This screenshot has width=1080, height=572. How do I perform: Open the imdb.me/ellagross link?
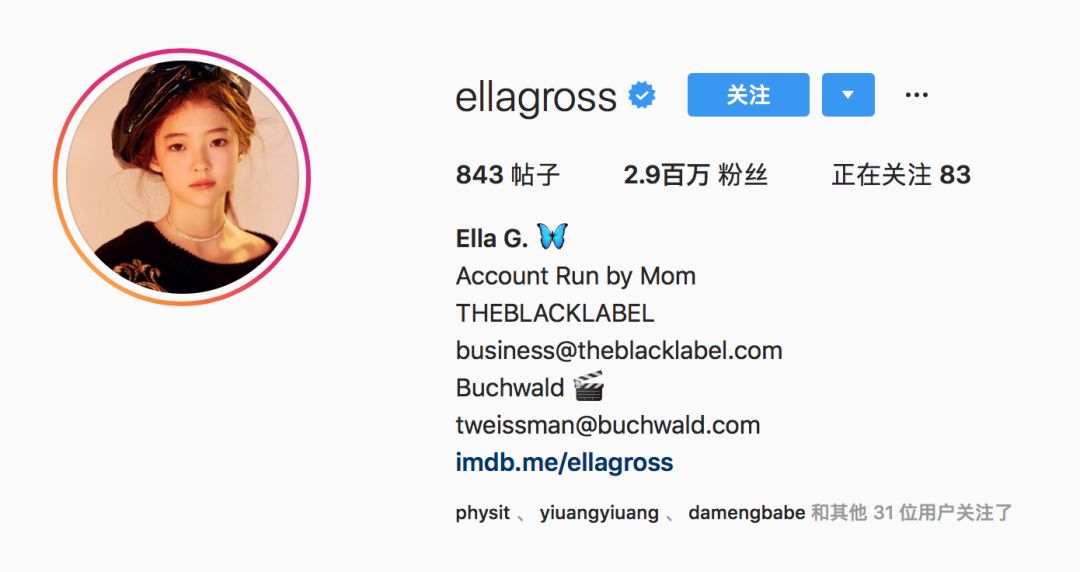pos(564,462)
